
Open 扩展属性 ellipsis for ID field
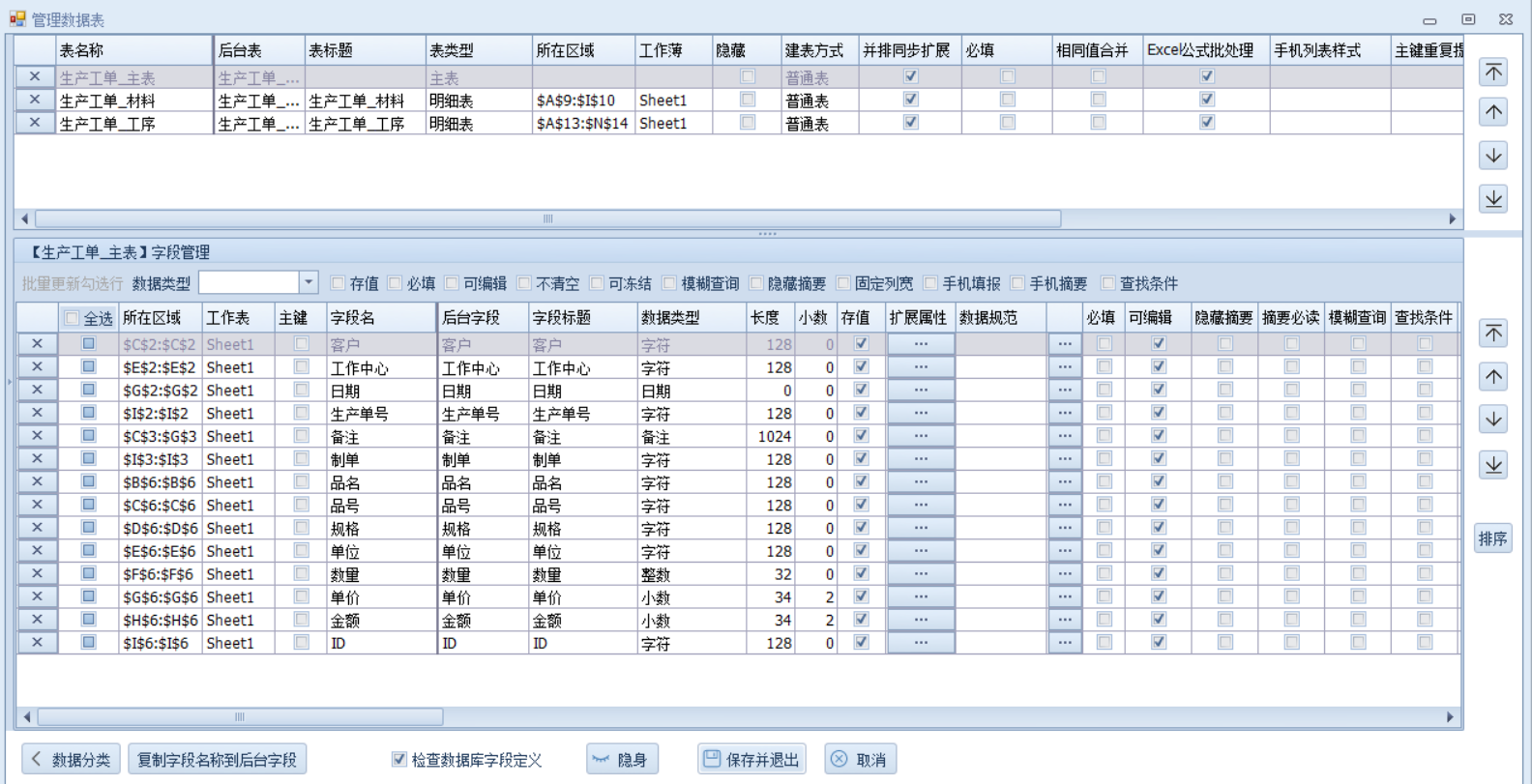pyautogui.click(x=920, y=643)
